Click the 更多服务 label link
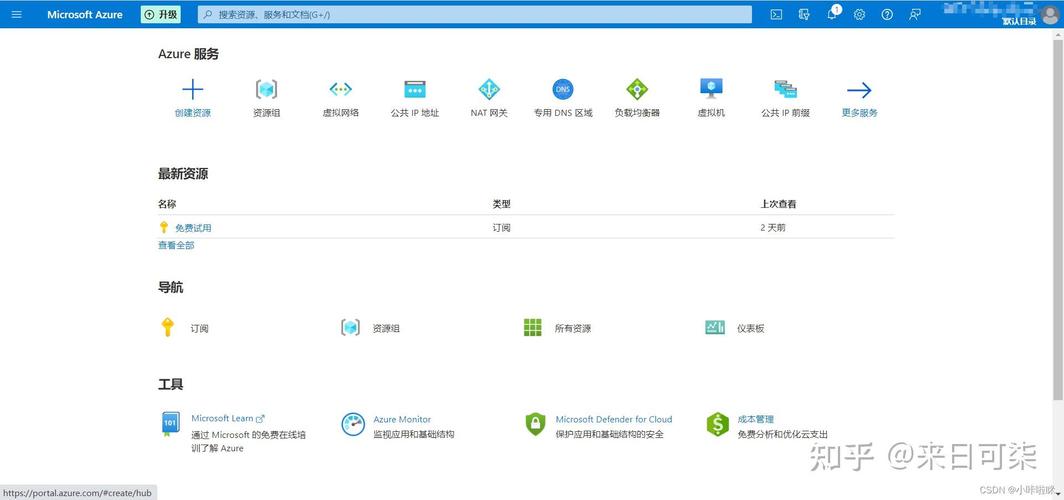 pos(860,113)
